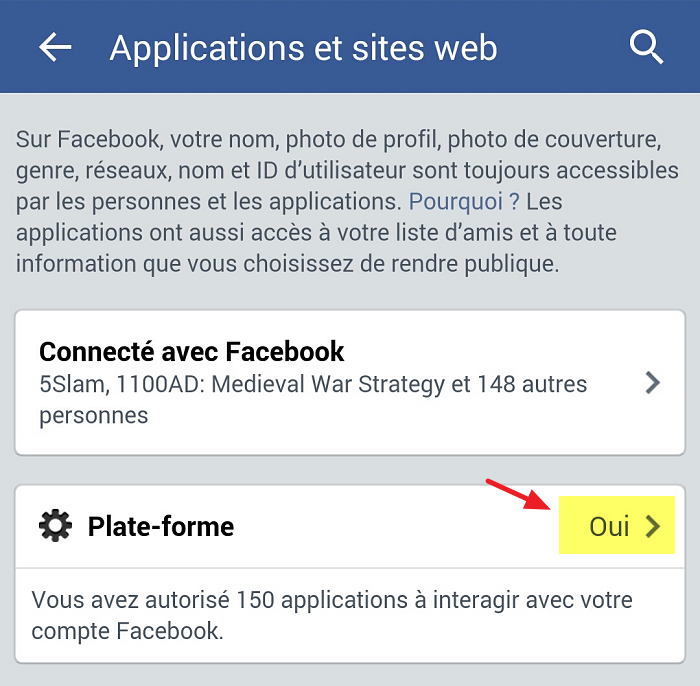Screen dimensions: 700x686
Task: Tap the 5Slam, 1100AD: Medieval War Strategy text
Action: pos(242,384)
